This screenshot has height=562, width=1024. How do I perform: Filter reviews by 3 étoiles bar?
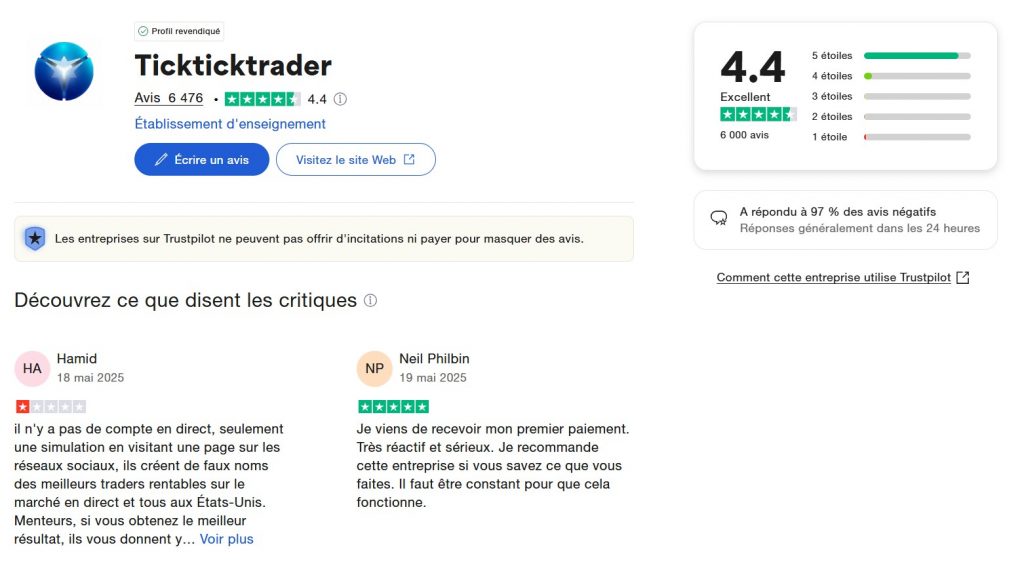(x=916, y=97)
